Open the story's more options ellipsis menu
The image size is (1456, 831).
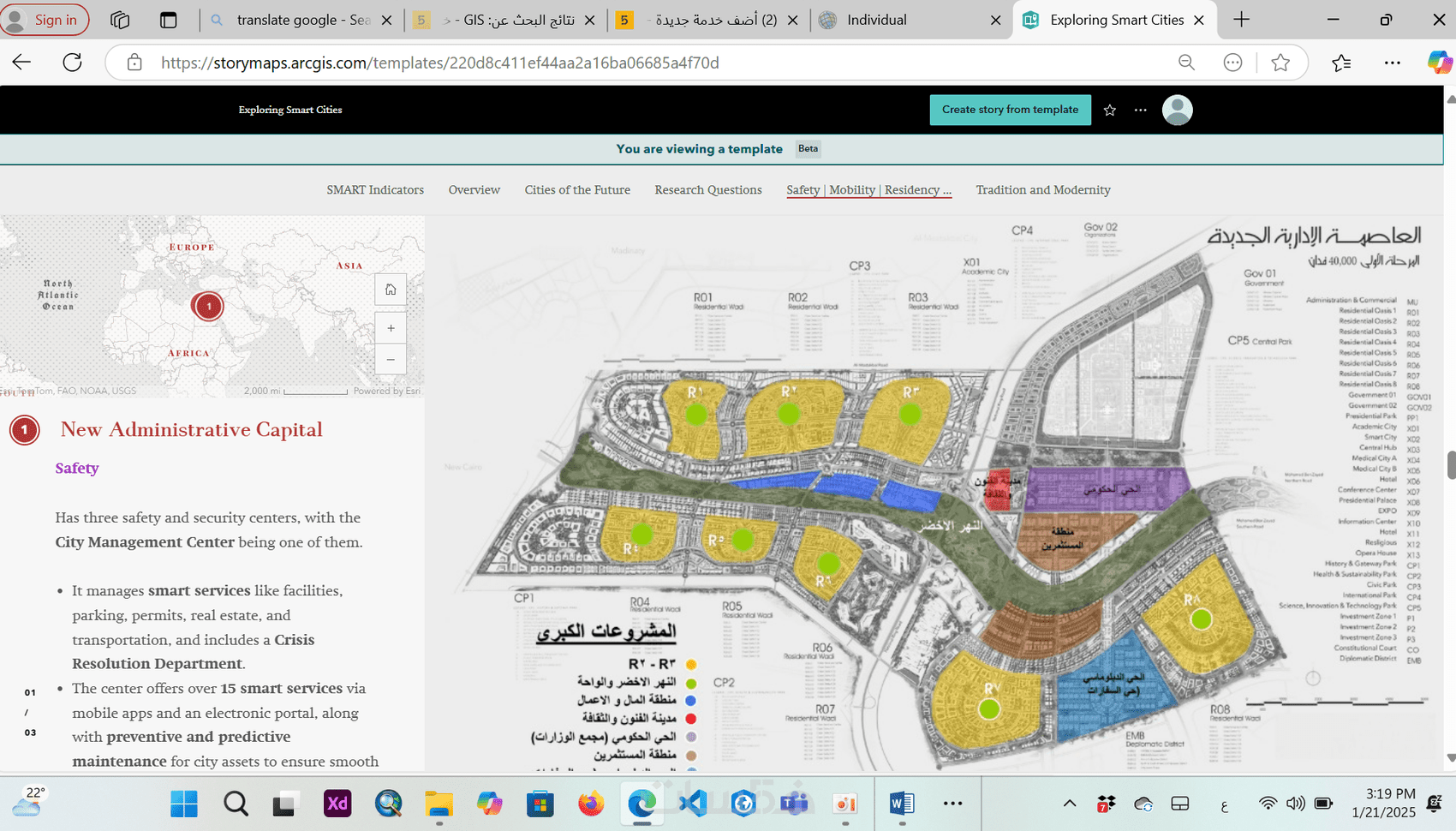click(x=1141, y=110)
